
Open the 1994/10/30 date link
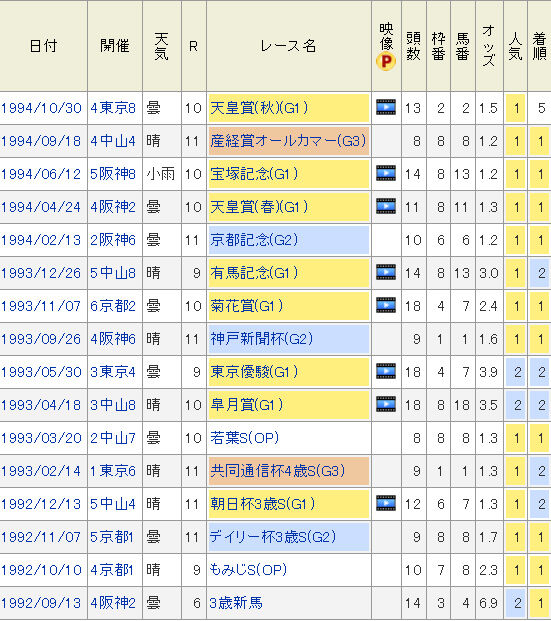click(x=41, y=108)
